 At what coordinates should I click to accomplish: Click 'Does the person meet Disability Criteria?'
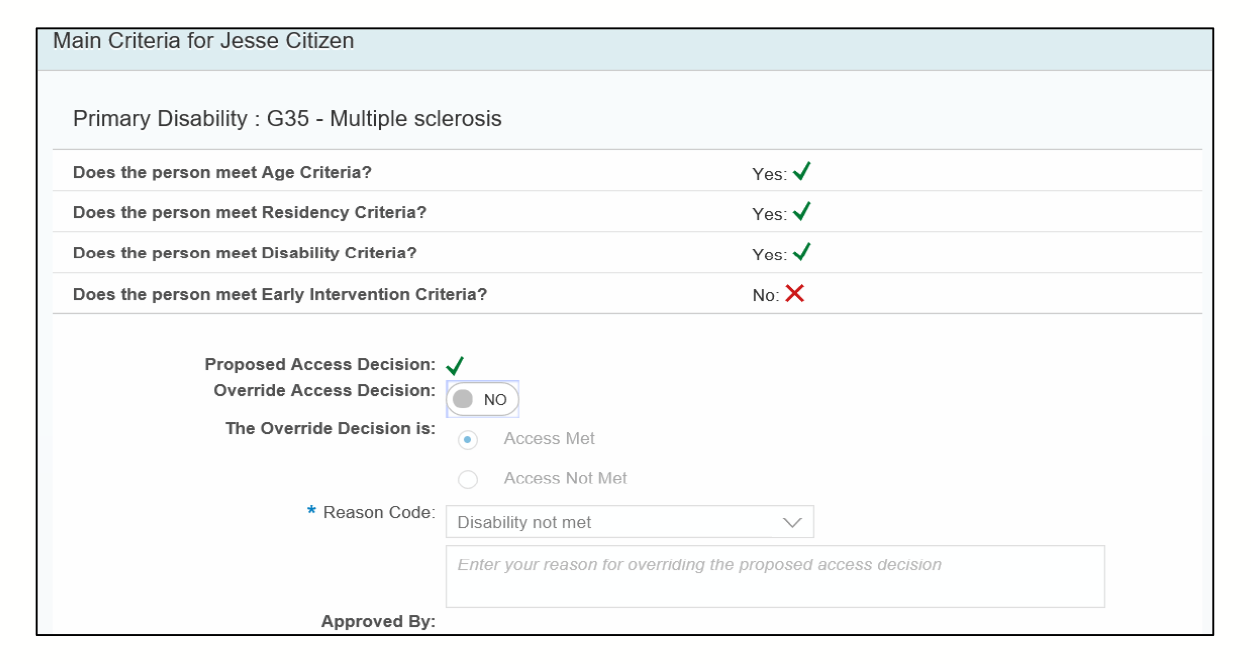245,254
